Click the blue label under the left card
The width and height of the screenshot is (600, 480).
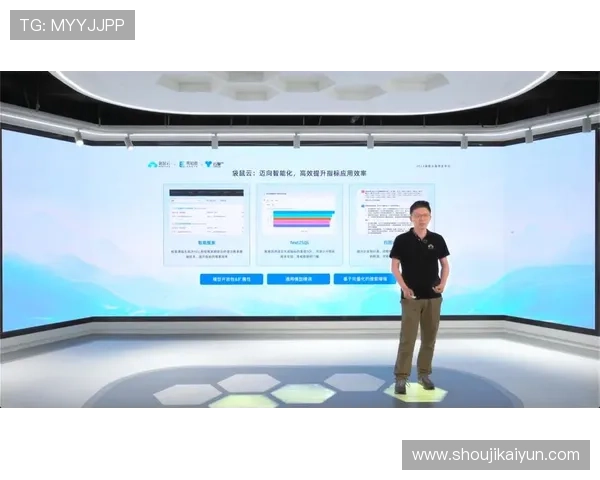pyautogui.click(x=207, y=243)
